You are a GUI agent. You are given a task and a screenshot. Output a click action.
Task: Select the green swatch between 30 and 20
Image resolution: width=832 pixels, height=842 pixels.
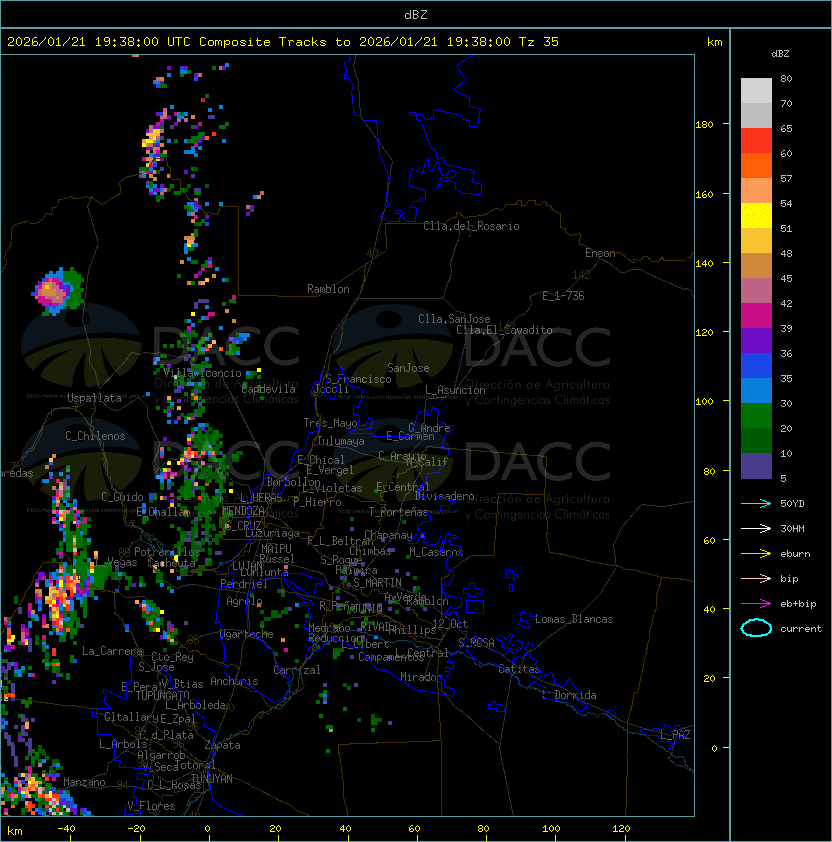(756, 415)
